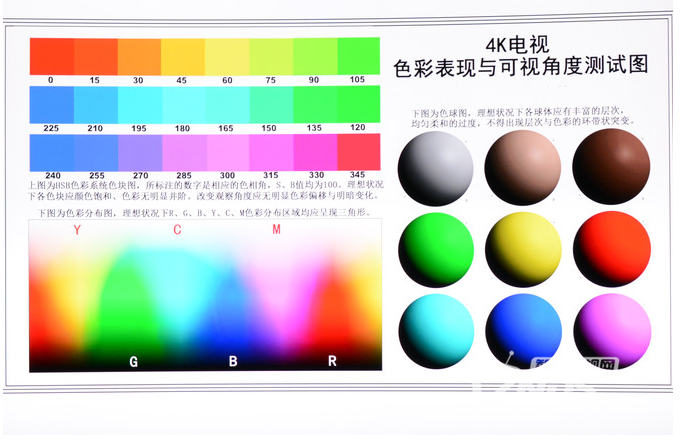The image size is (681, 442).
Task: Click the red Y label above gradient
Action: coord(77,231)
